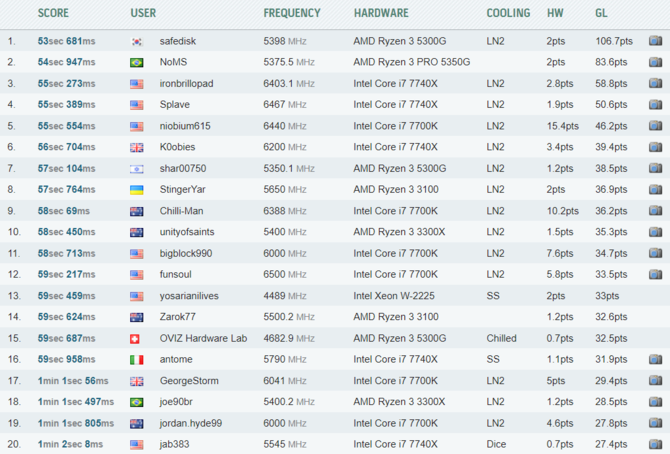Click the COOLING column header

508,13
